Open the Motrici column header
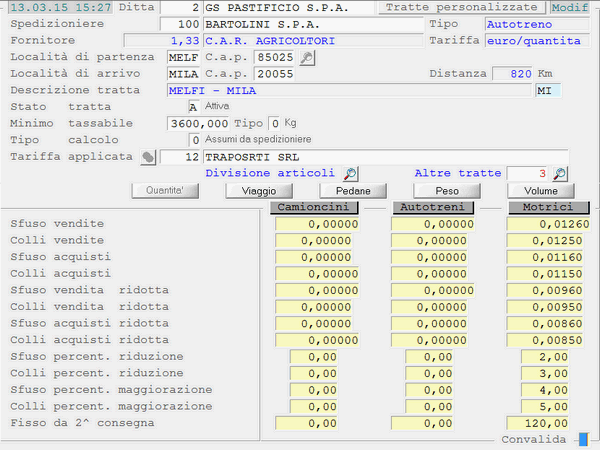The height and width of the screenshot is (450, 600). 548,207
